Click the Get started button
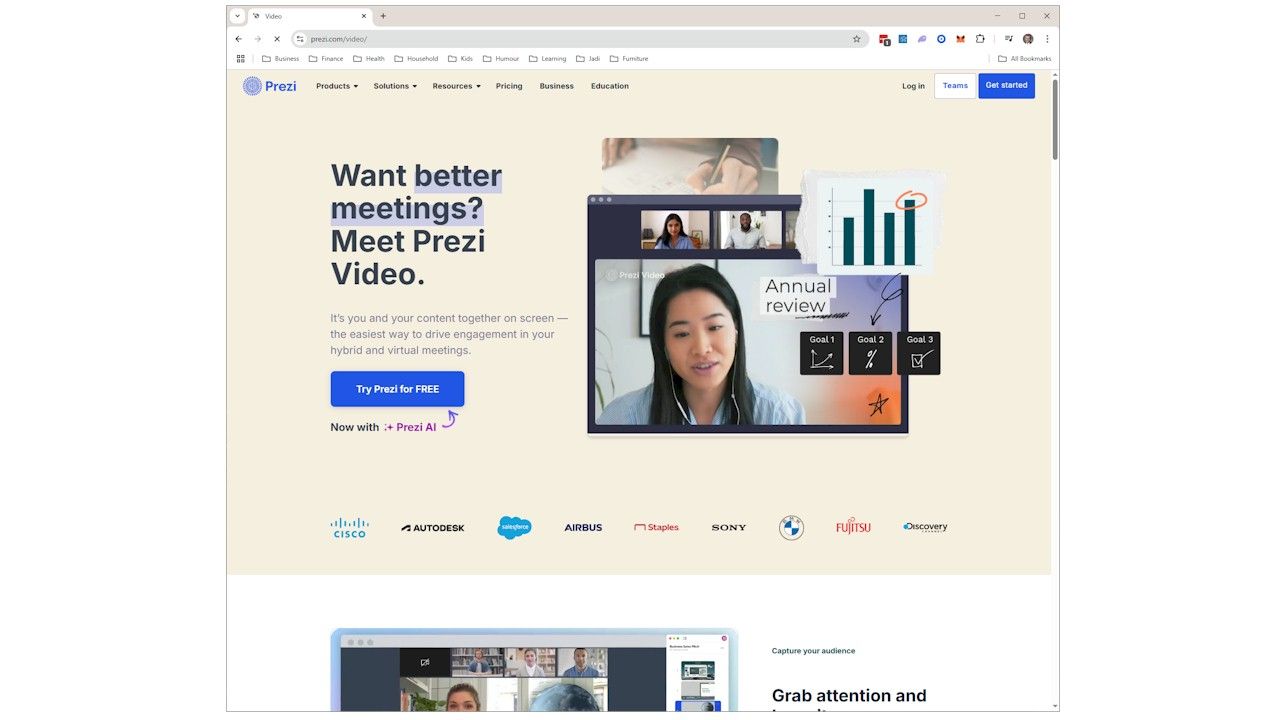Viewport: 1280px width, 720px height. point(1006,86)
